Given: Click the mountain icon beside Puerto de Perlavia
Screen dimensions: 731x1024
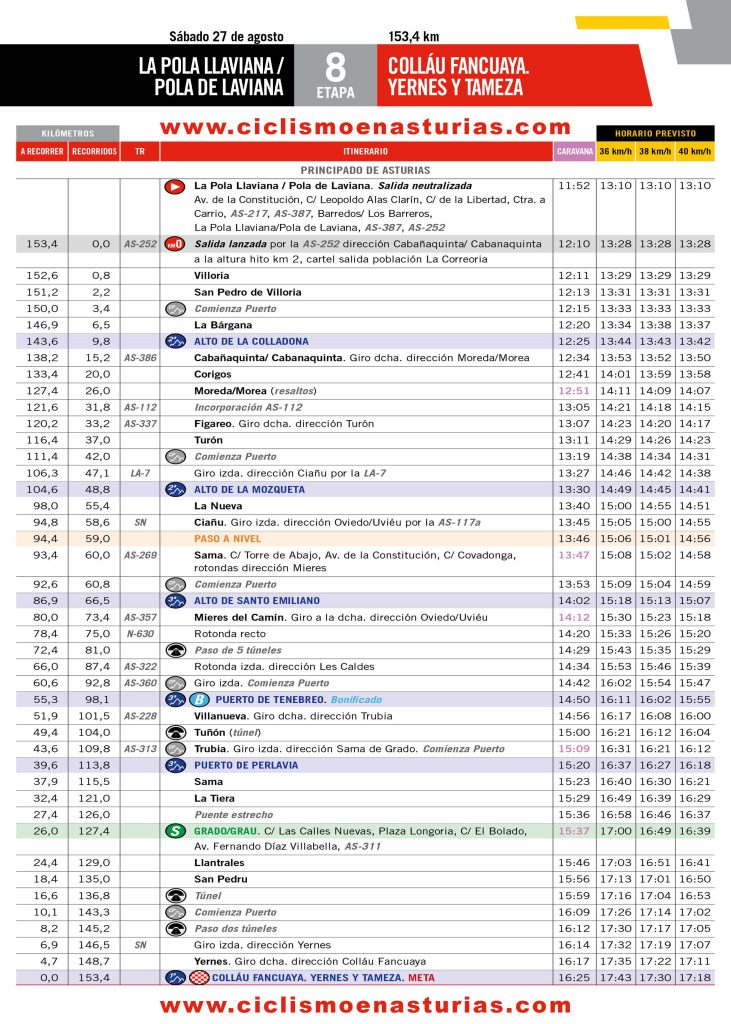Looking at the screenshot, I should [175, 765].
